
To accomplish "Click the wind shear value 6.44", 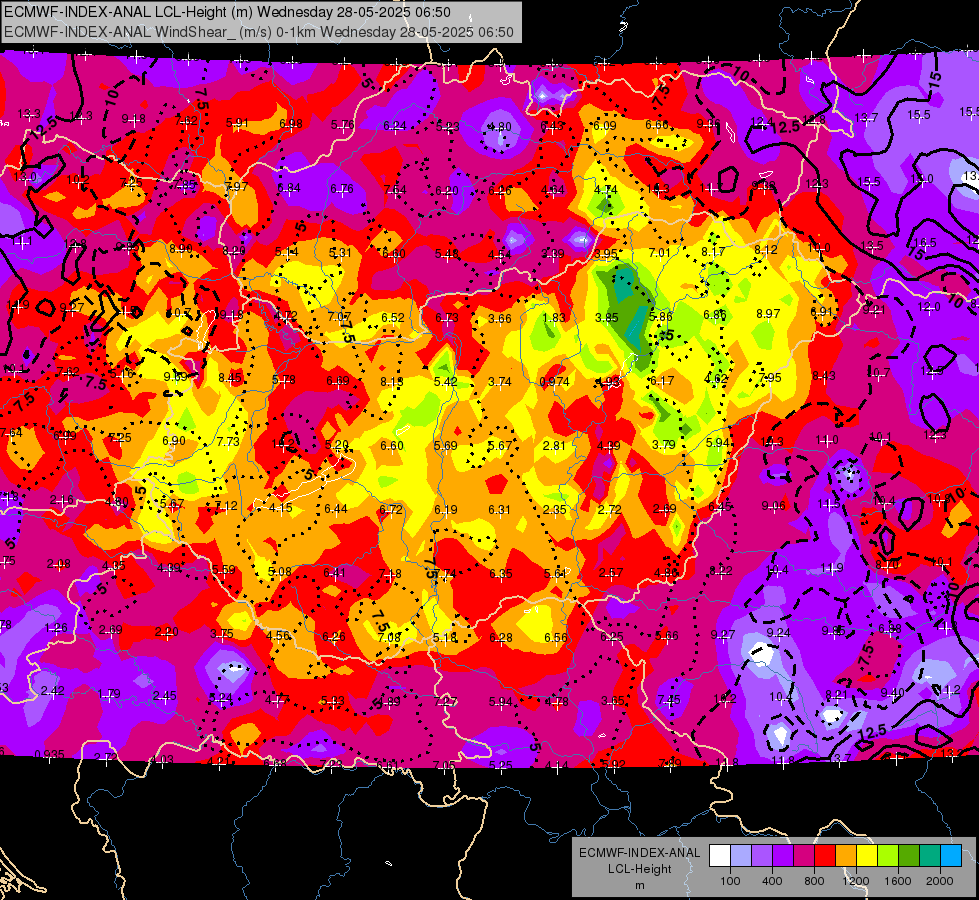I will pos(335,509).
